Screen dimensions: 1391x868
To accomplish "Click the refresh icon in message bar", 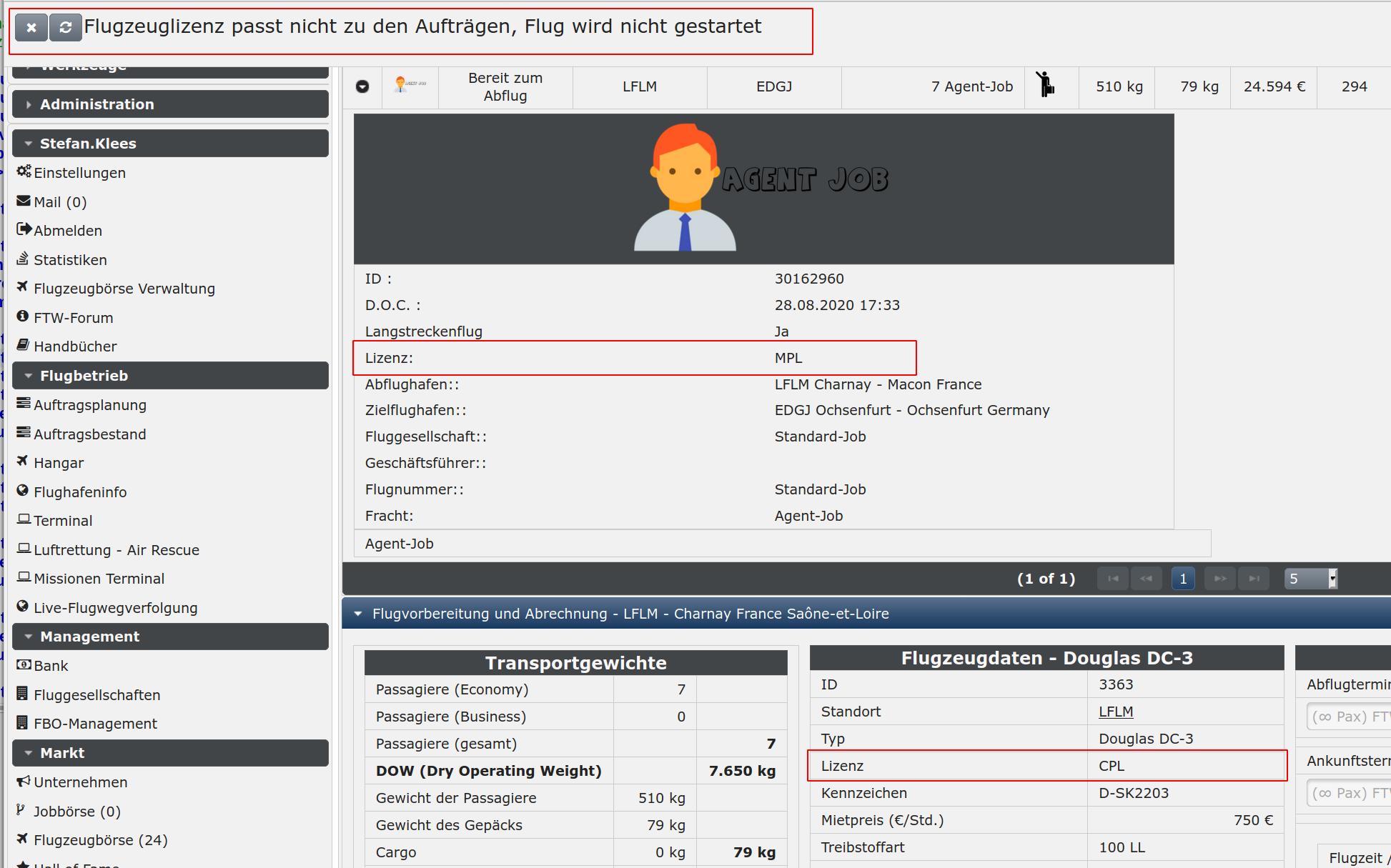I will click(x=65, y=28).
